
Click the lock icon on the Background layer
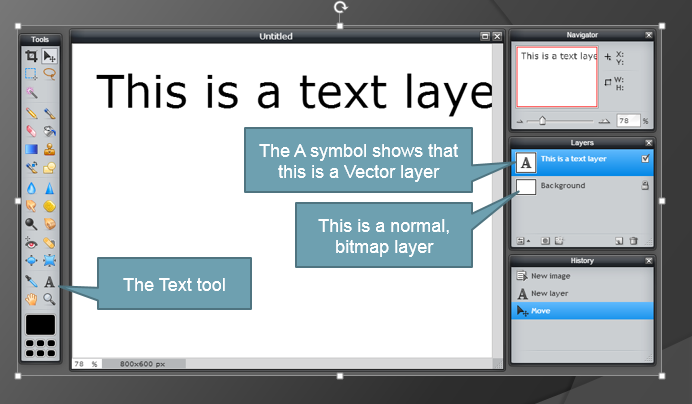coord(644,186)
